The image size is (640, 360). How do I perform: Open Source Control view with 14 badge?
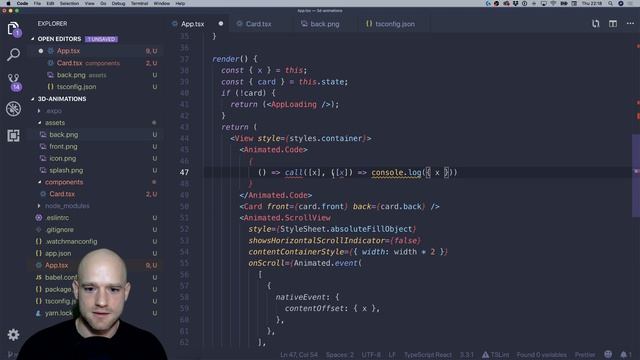[14, 82]
